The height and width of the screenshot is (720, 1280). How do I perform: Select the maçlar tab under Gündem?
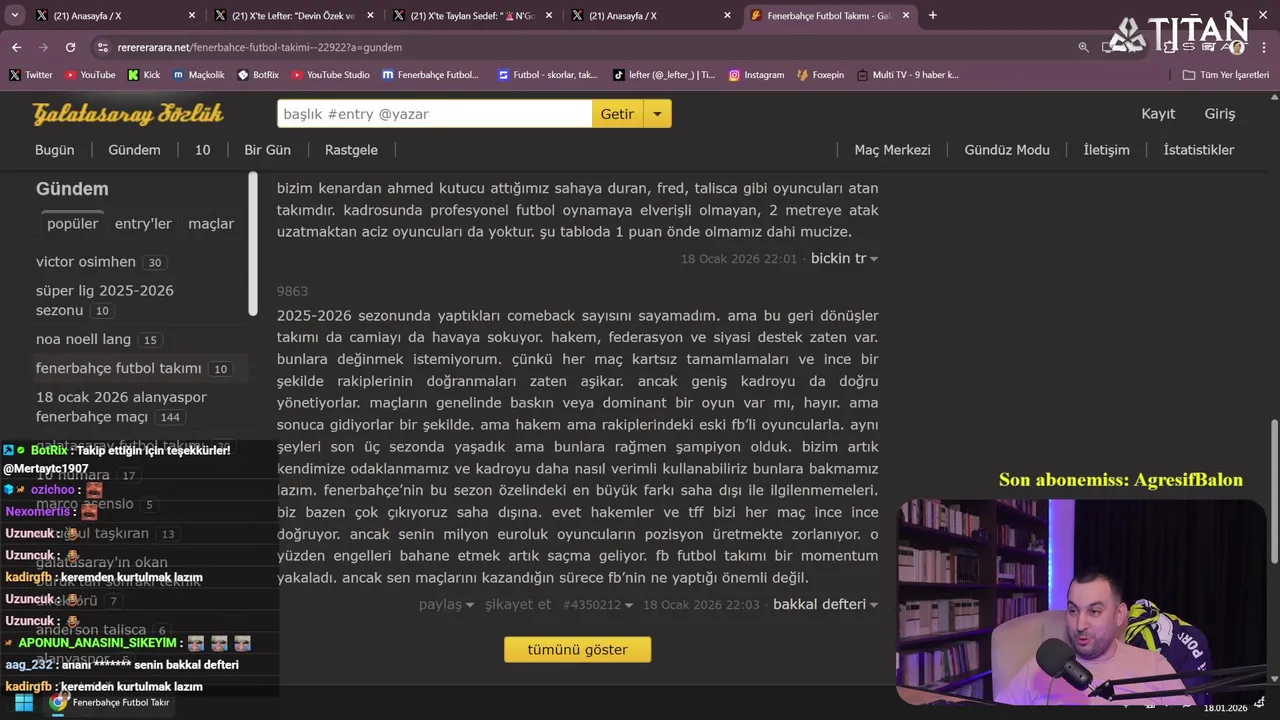click(x=211, y=224)
